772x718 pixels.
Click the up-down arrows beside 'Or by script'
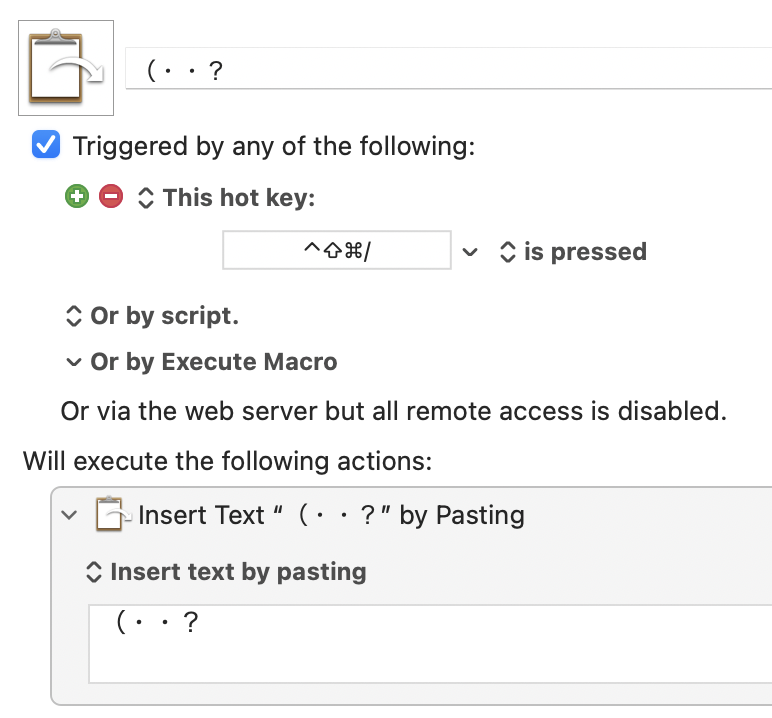[73, 316]
